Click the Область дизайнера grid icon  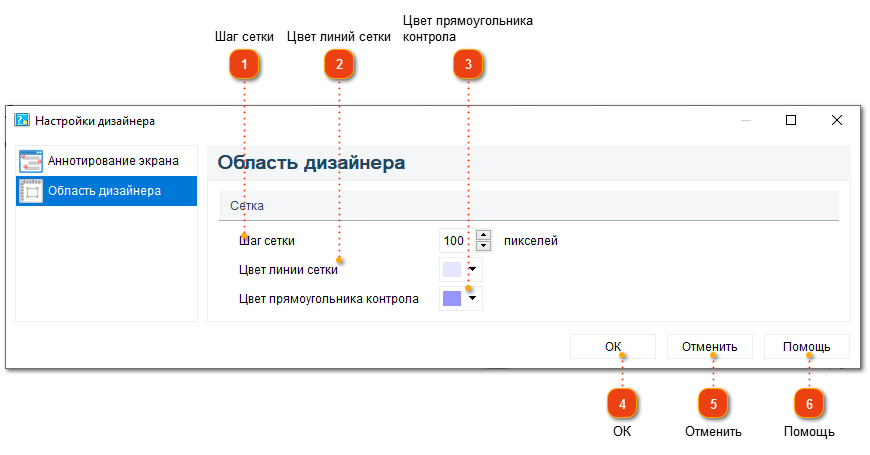point(31,191)
